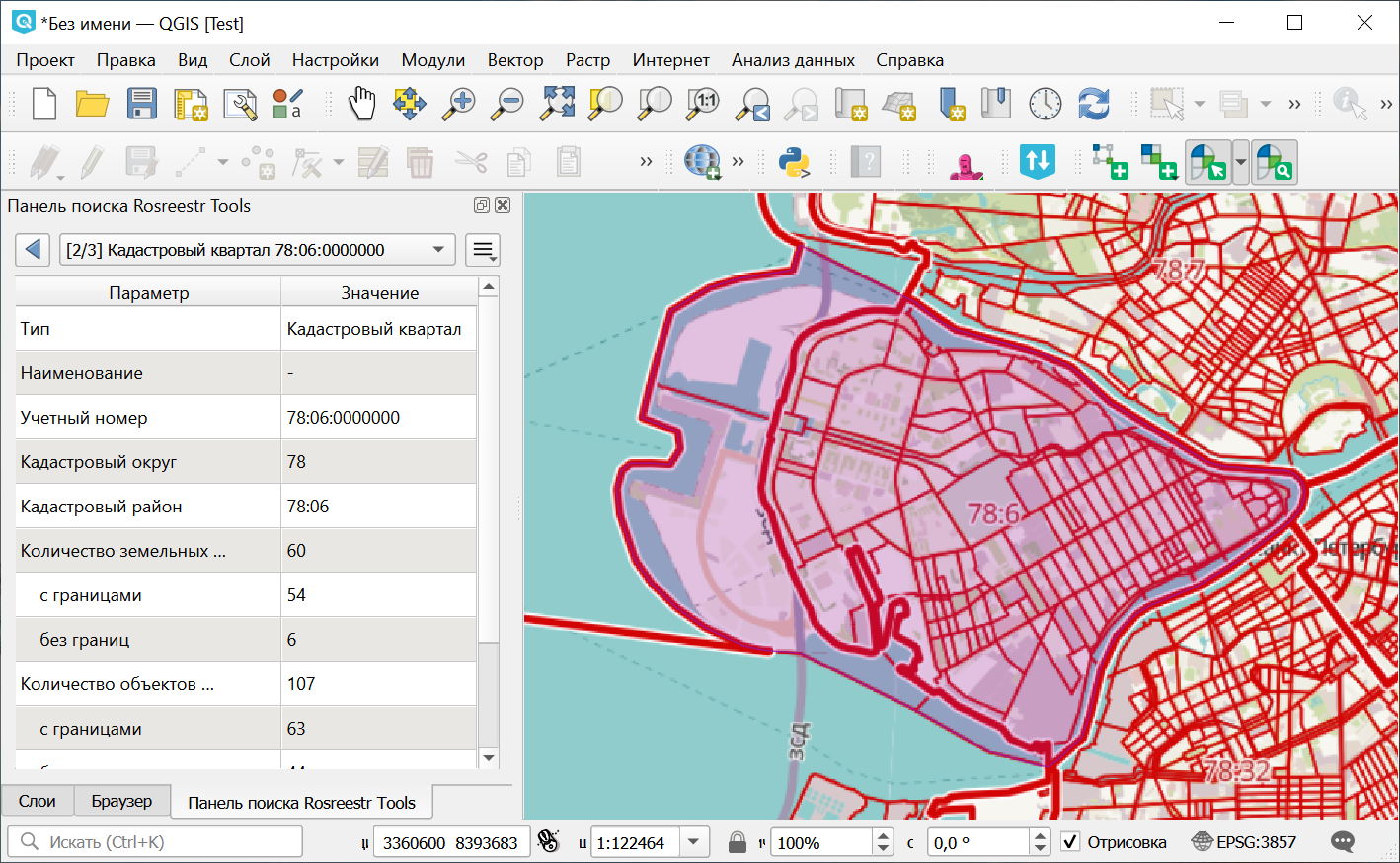Open the log messages speech bubble
Viewport: 1400px width, 863px height.
[x=1343, y=842]
